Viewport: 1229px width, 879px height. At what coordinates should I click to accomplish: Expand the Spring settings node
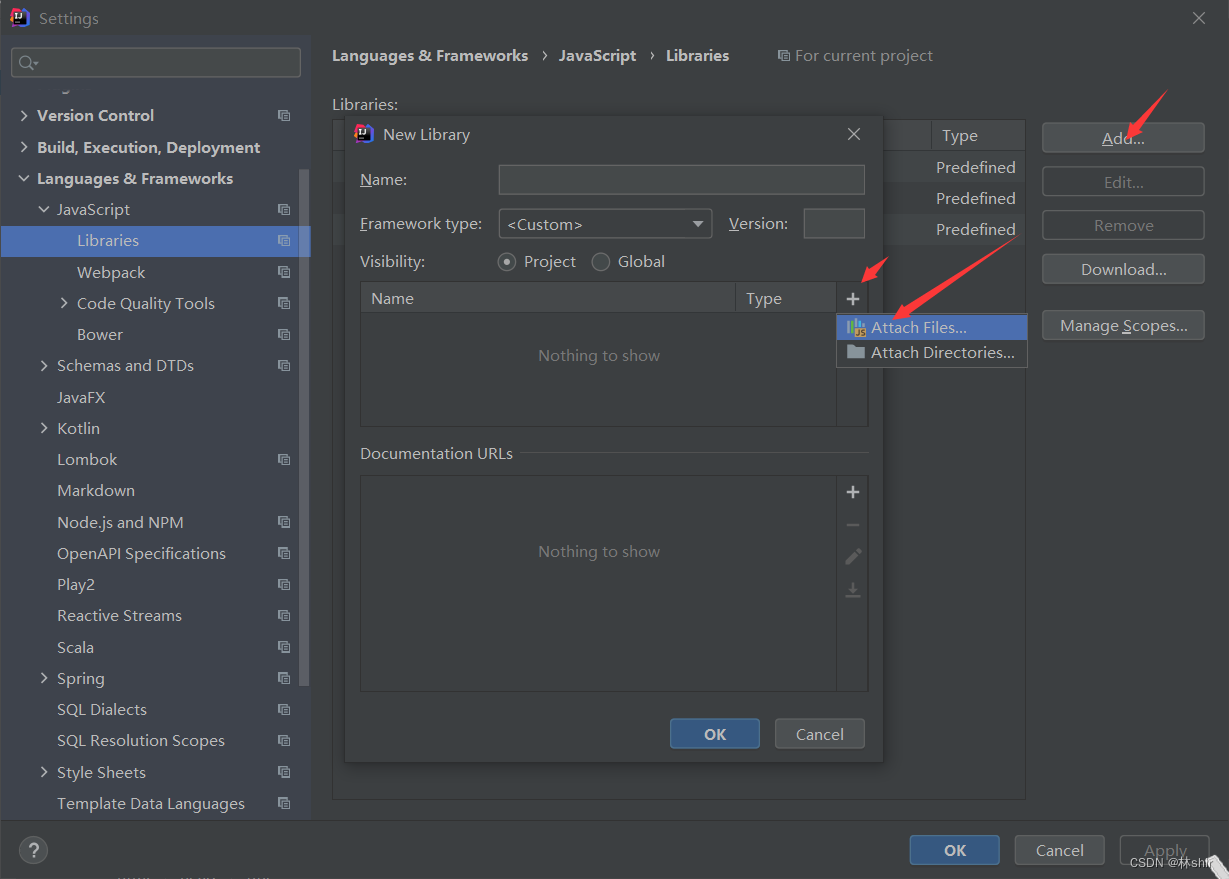point(44,678)
